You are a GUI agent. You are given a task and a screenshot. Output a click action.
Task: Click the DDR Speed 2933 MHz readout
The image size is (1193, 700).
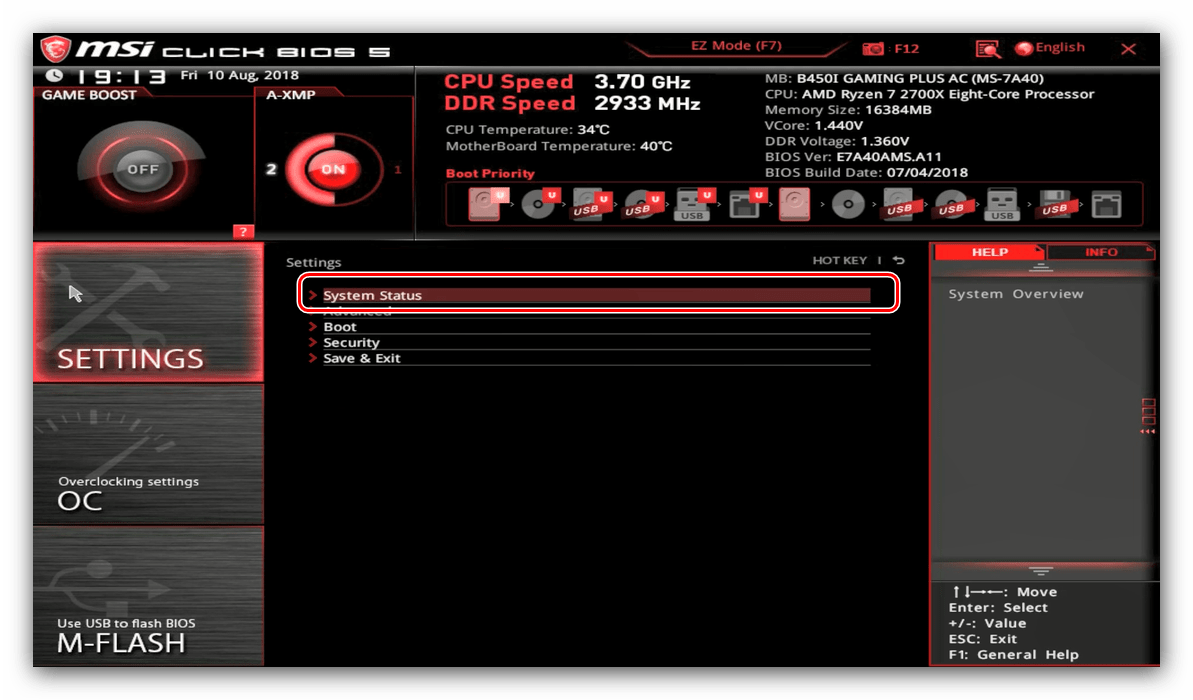tap(572, 103)
